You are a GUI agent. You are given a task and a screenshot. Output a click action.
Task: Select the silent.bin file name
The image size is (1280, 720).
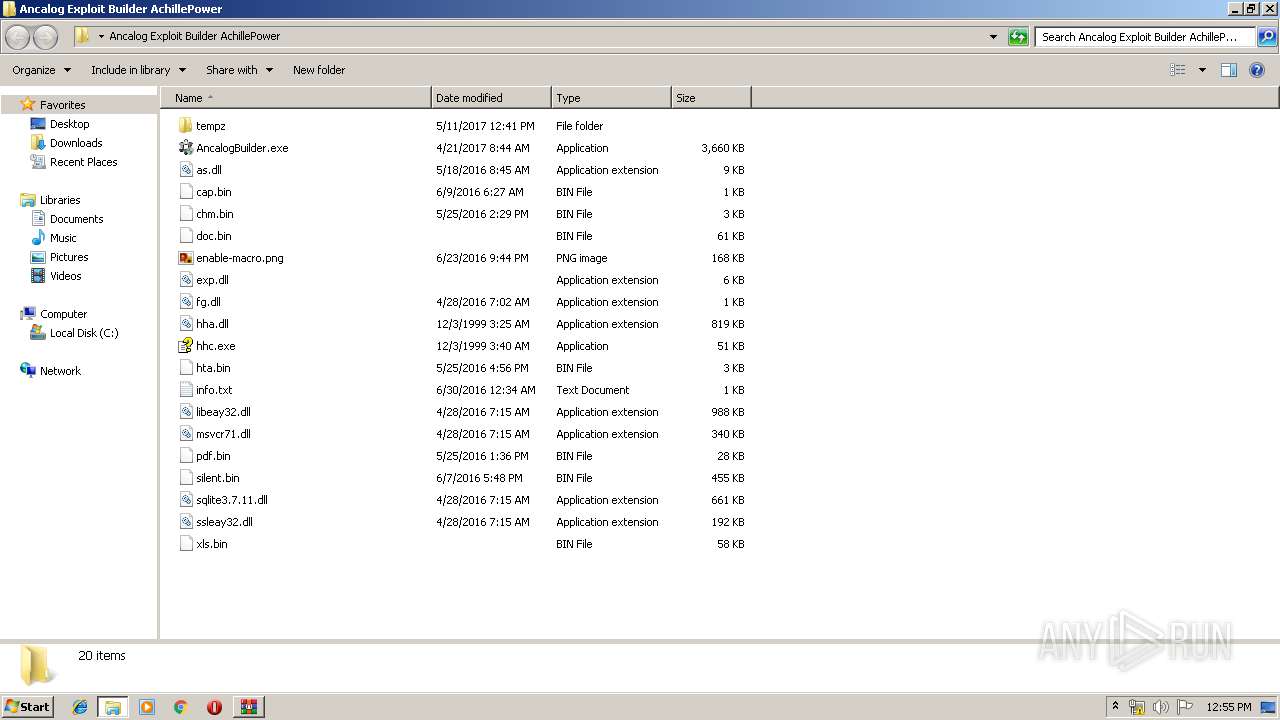pyautogui.click(x=217, y=478)
